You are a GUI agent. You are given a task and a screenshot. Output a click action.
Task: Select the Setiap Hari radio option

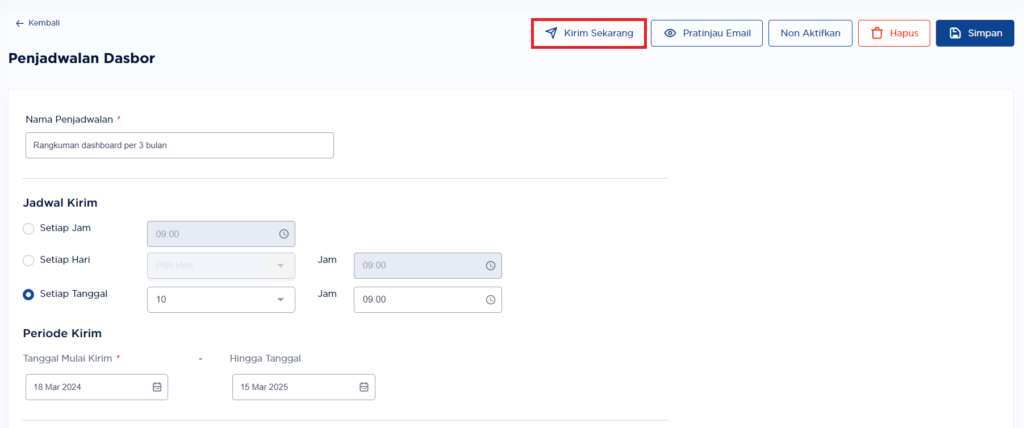tap(28, 260)
